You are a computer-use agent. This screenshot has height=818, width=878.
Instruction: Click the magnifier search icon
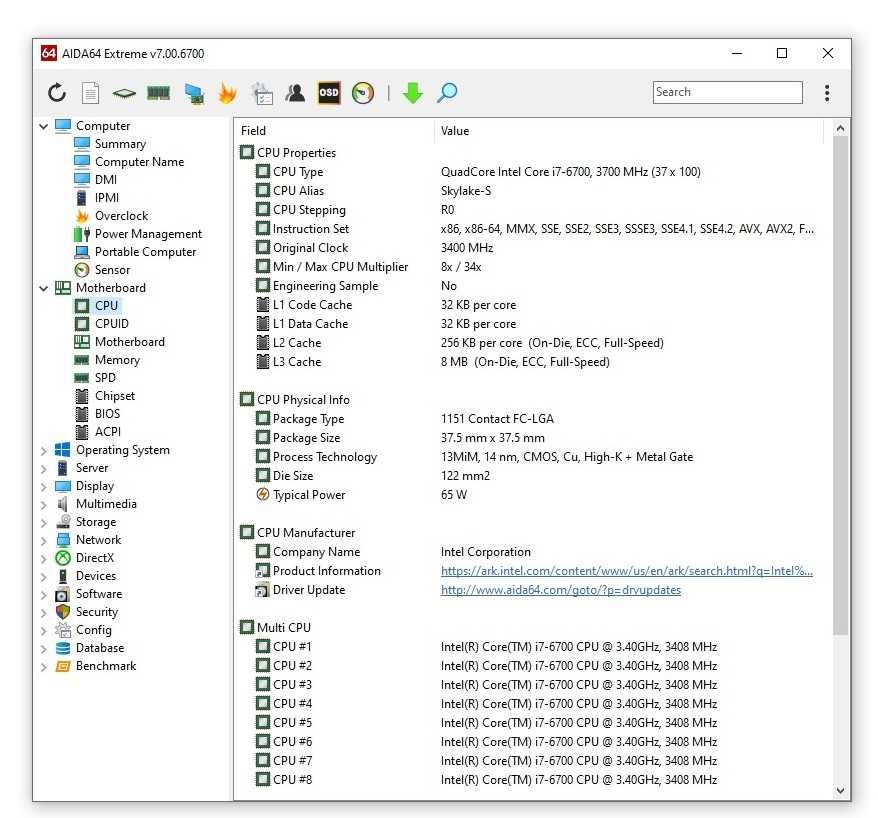pos(447,93)
